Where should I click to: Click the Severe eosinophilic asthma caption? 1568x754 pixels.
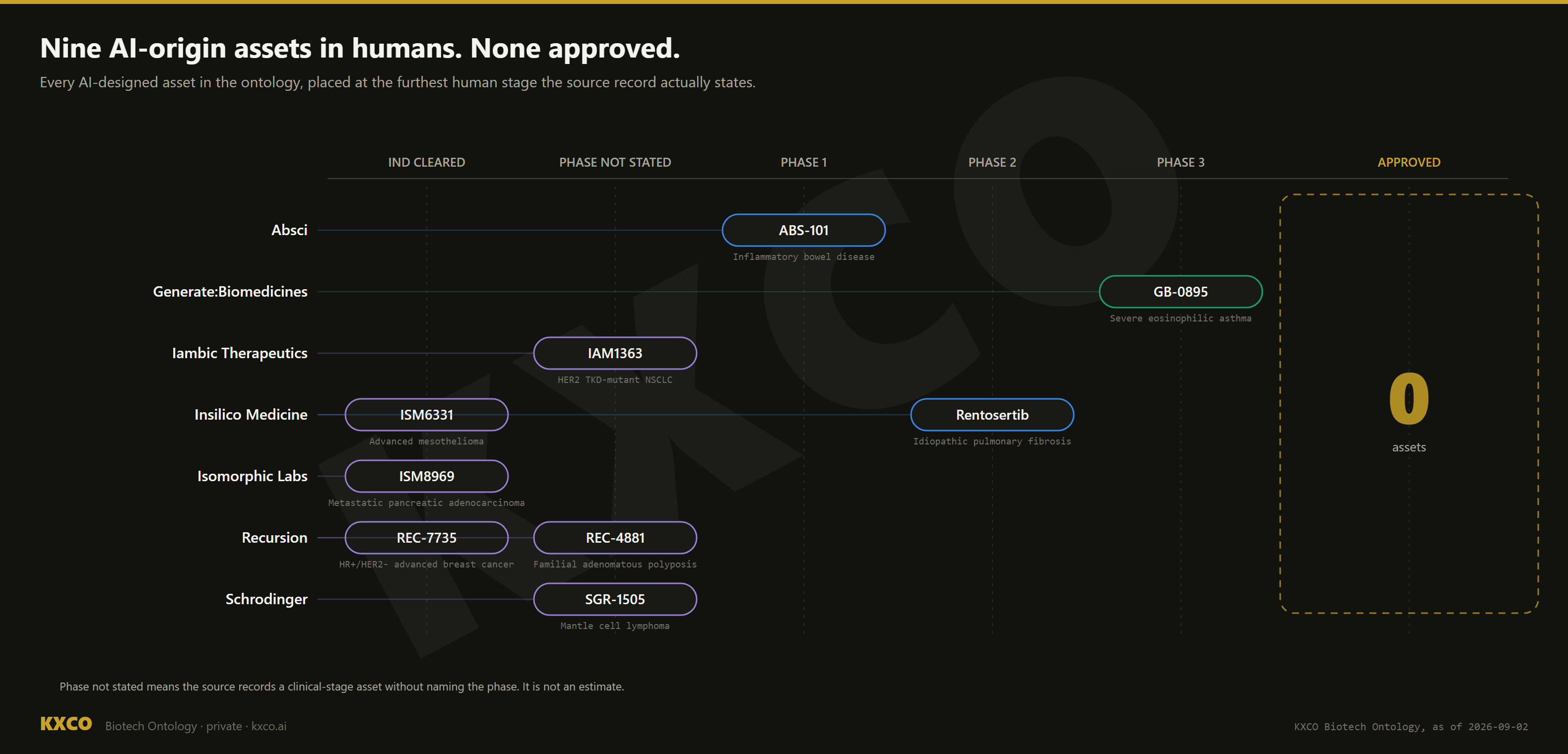1180,318
